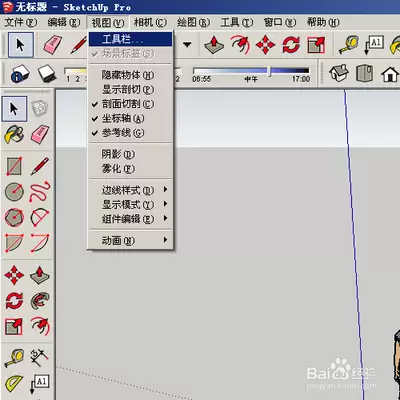This screenshot has width=400, height=400.
Task: Activate the Rectangle drawing tool
Action: tap(14, 166)
